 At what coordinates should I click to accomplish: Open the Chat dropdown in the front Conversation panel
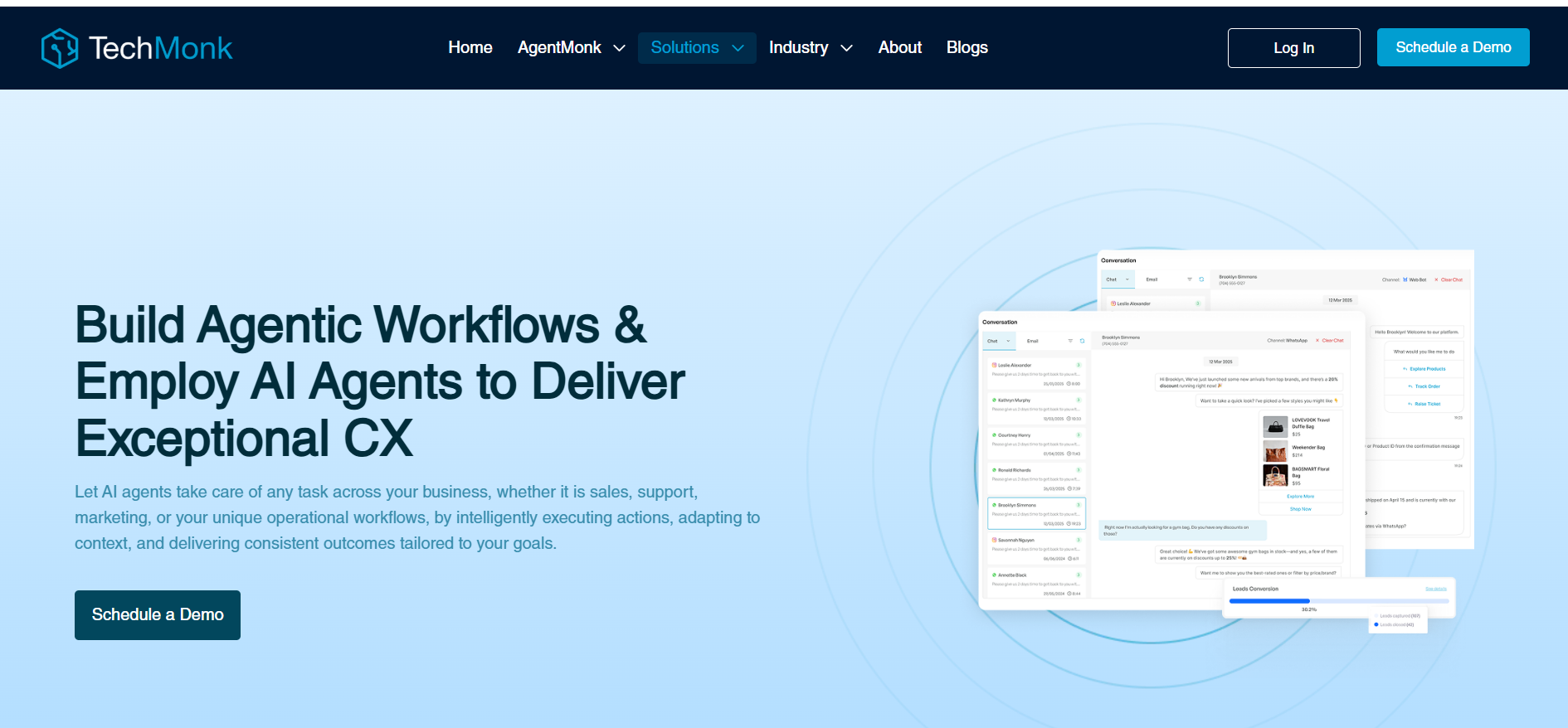pos(999,341)
